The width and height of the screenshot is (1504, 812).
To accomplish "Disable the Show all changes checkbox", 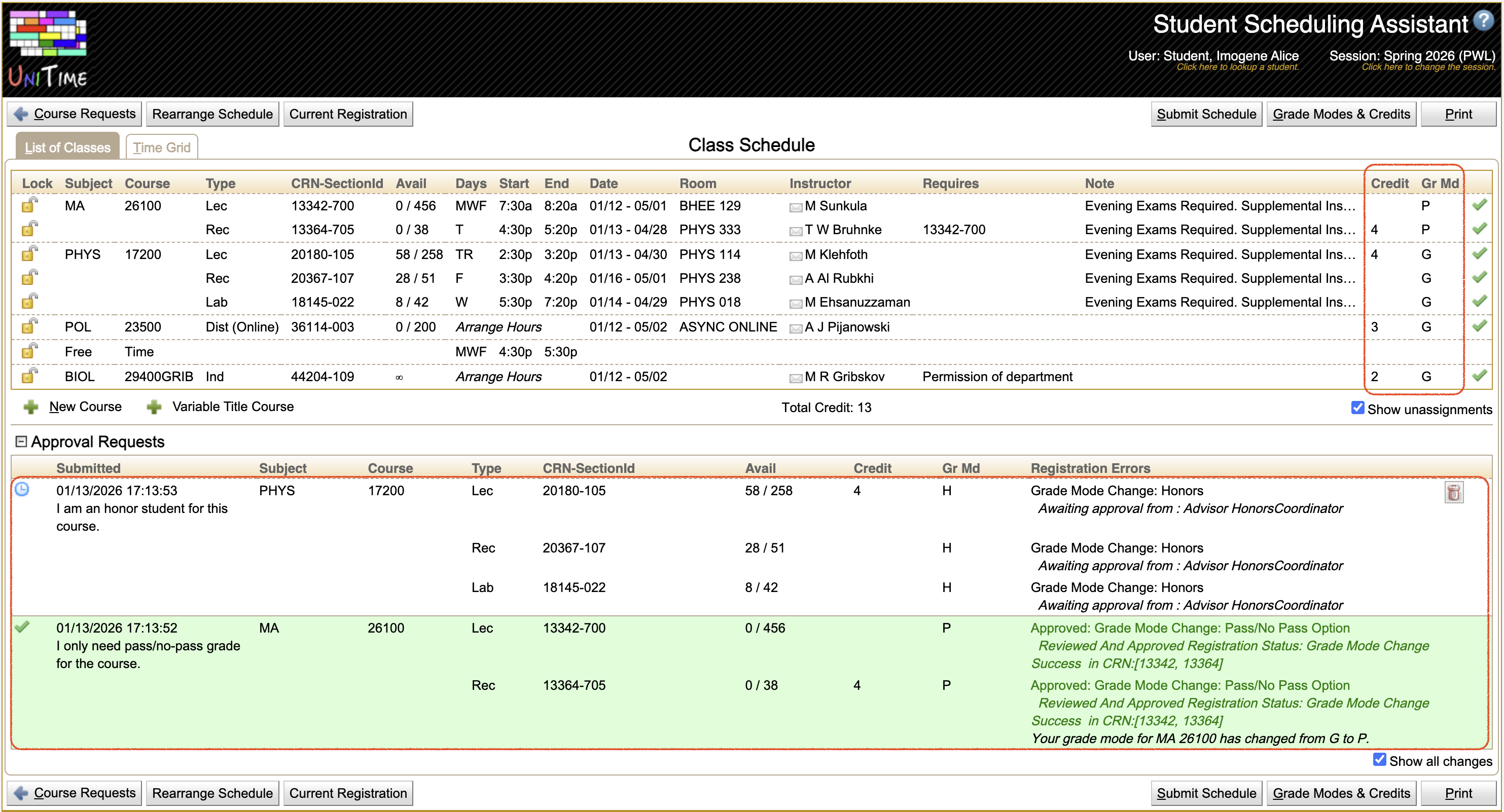I will [1380, 759].
